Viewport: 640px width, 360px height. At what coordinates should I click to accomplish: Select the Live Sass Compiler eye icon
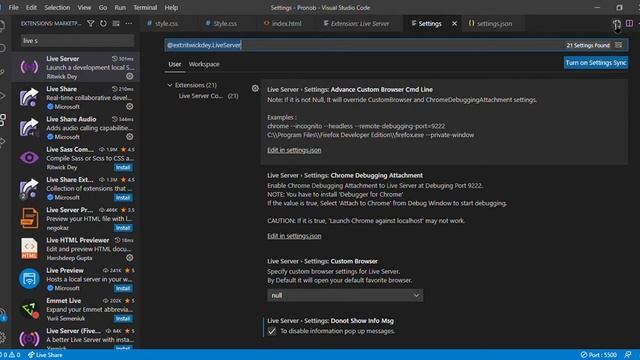pyautogui.click(x=29, y=158)
